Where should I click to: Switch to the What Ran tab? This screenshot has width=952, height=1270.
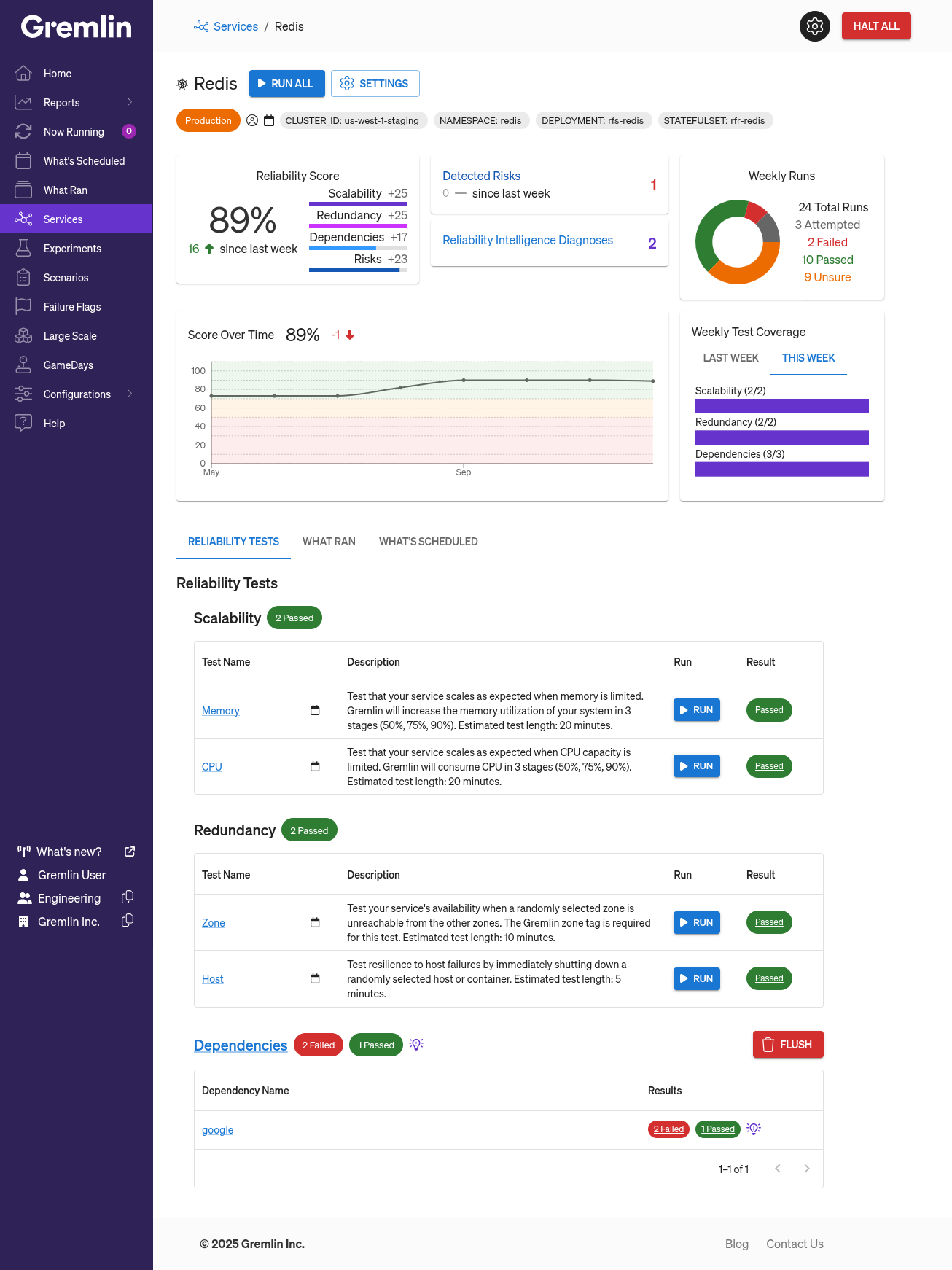click(329, 542)
